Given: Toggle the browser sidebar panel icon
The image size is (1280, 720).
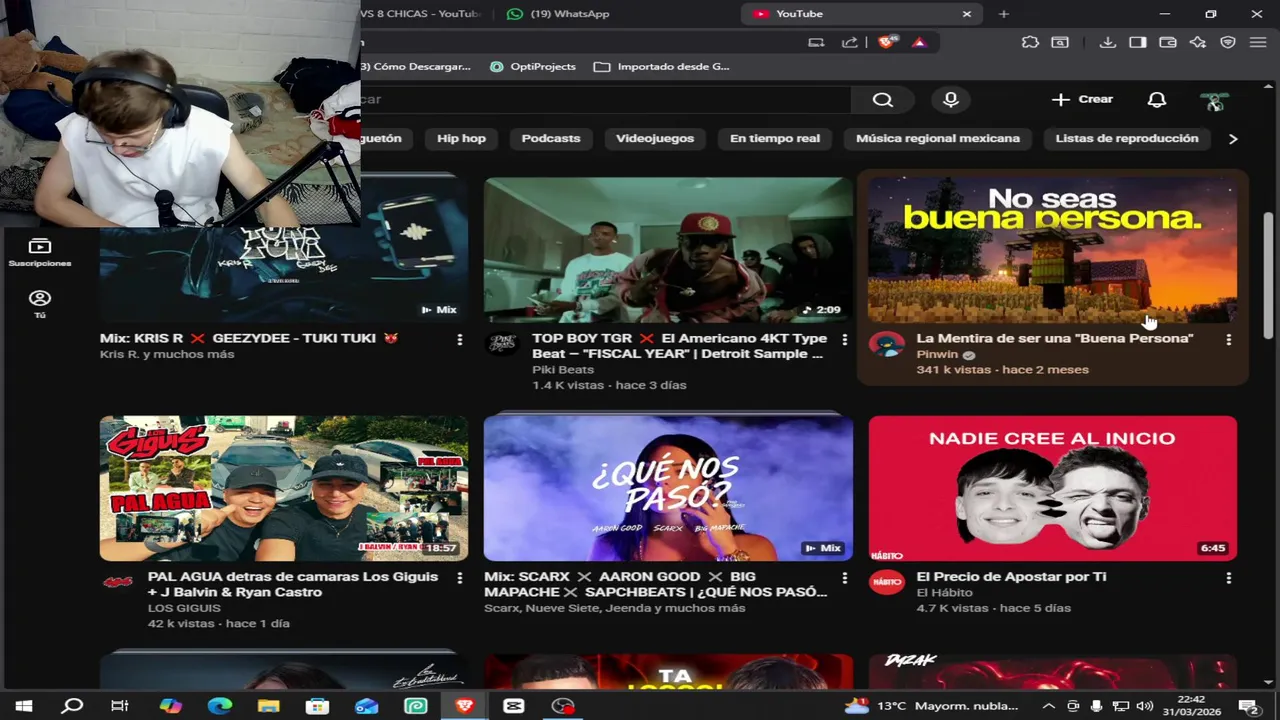Looking at the screenshot, I should tap(1137, 42).
